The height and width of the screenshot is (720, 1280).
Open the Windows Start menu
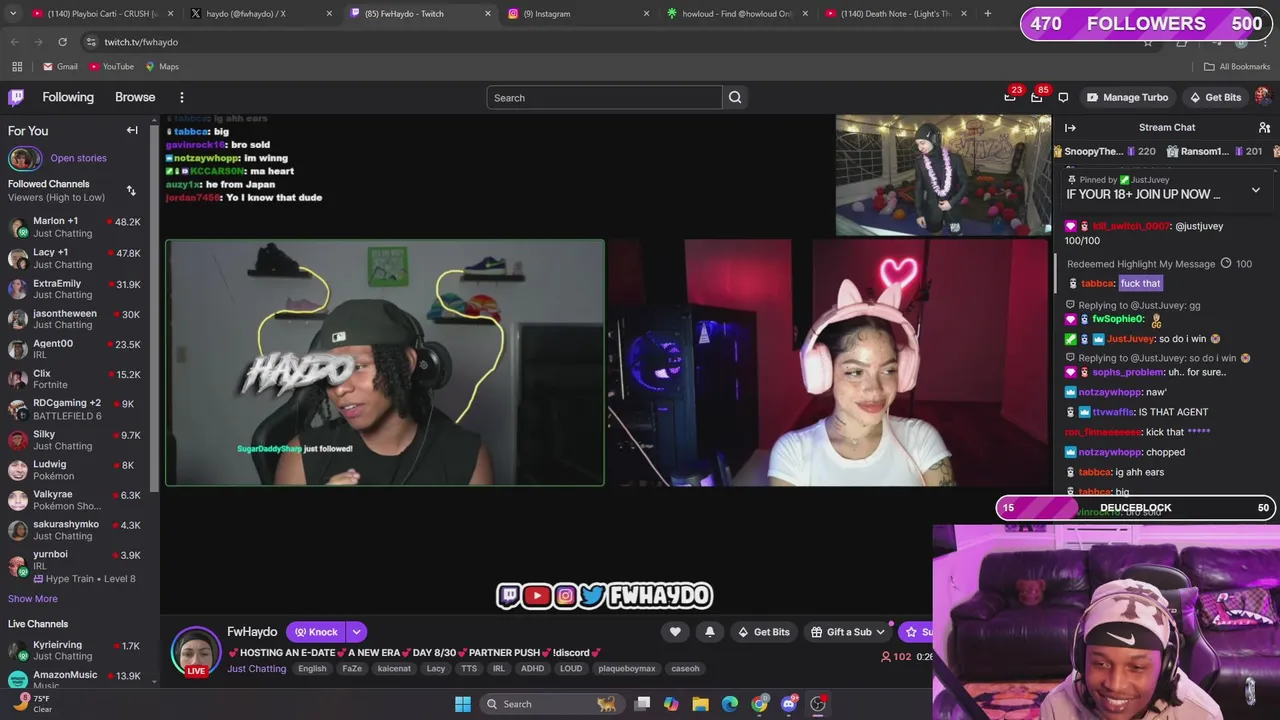[463, 704]
